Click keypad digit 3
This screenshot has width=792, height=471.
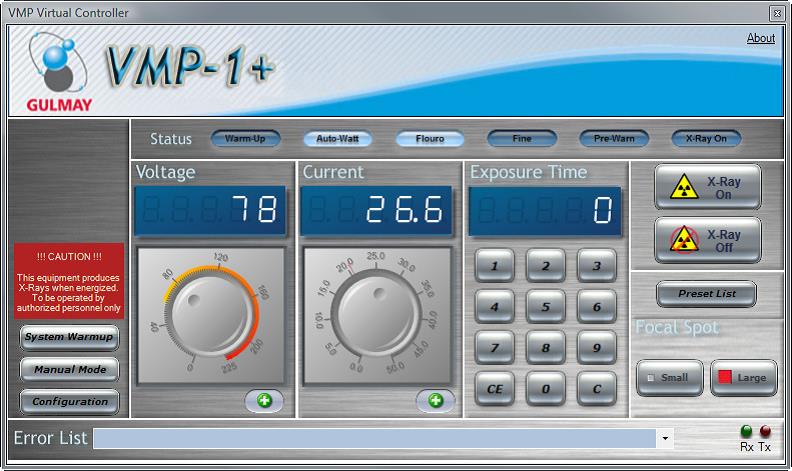(597, 265)
